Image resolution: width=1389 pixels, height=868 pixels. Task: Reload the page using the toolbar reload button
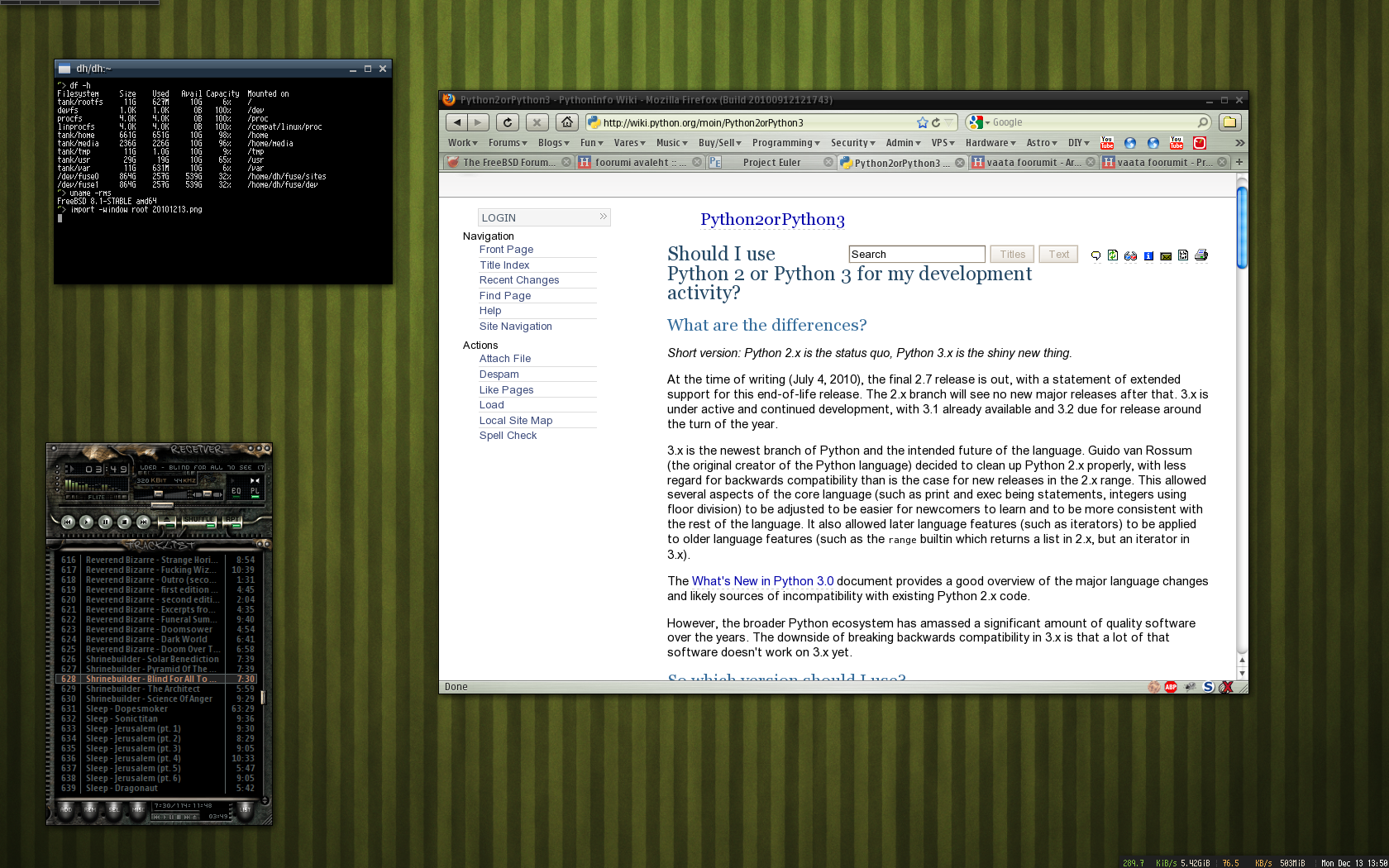click(508, 122)
